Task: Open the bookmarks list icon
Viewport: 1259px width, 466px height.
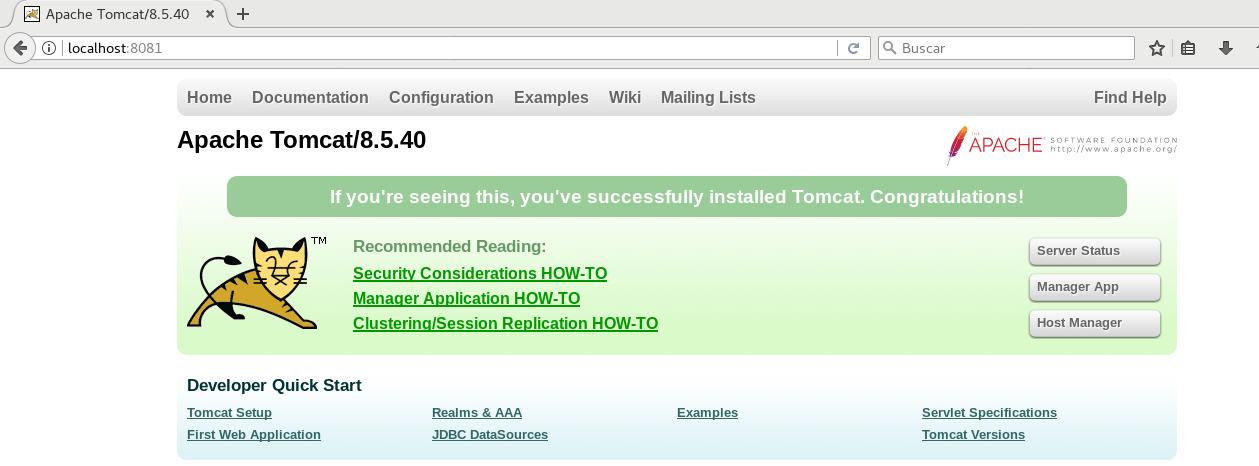Action: coord(1188,48)
